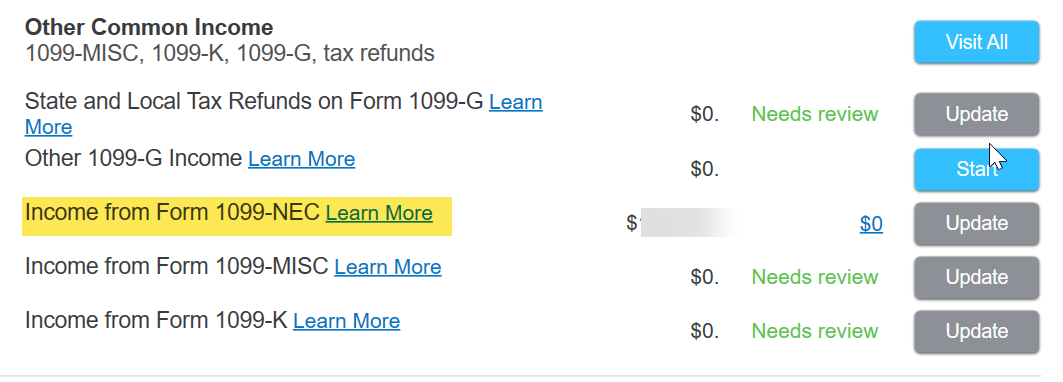
Task: Click the Visit All button
Action: pos(976,42)
